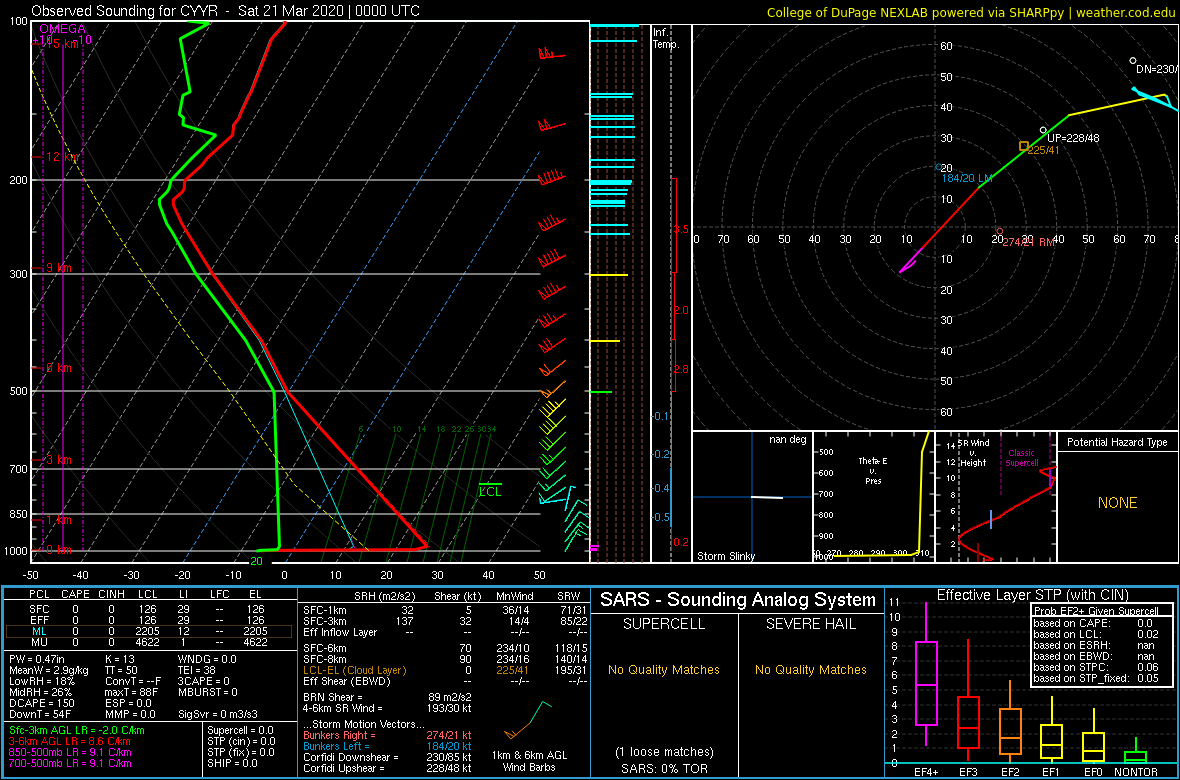This screenshot has width=1180, height=780.
Task: Click the DCAPE = 150 value
Action: pyautogui.click(x=39, y=702)
